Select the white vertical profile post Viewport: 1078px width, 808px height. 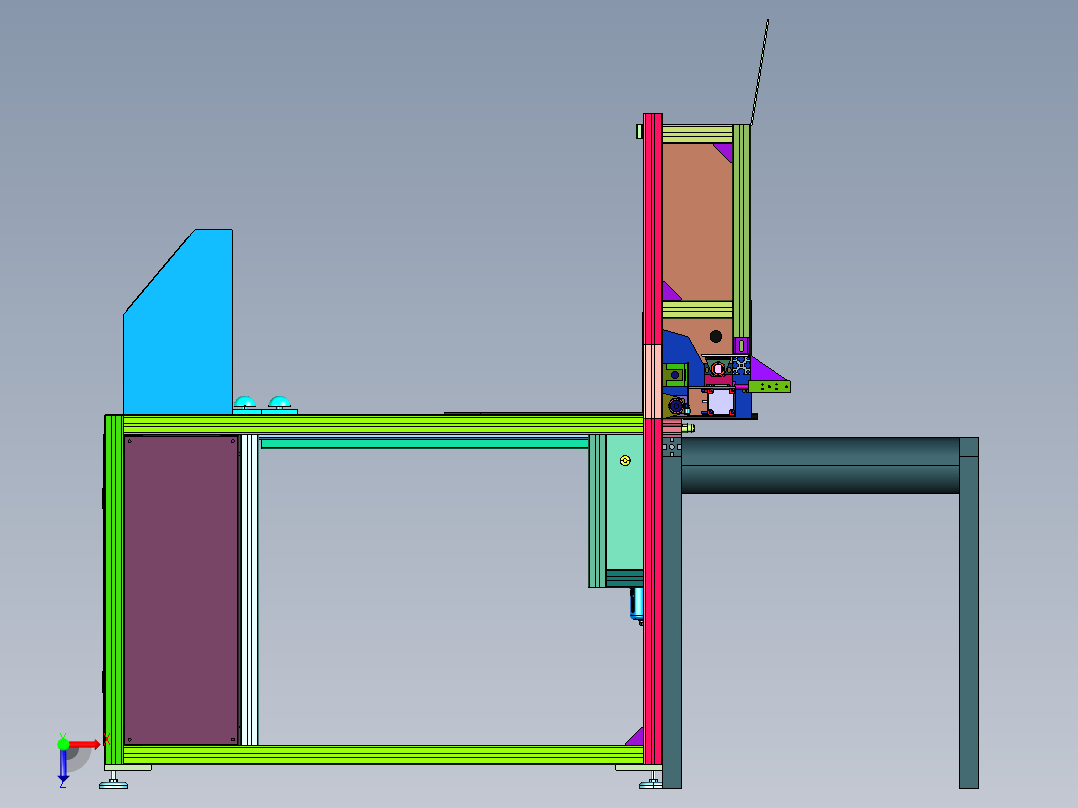point(250,590)
